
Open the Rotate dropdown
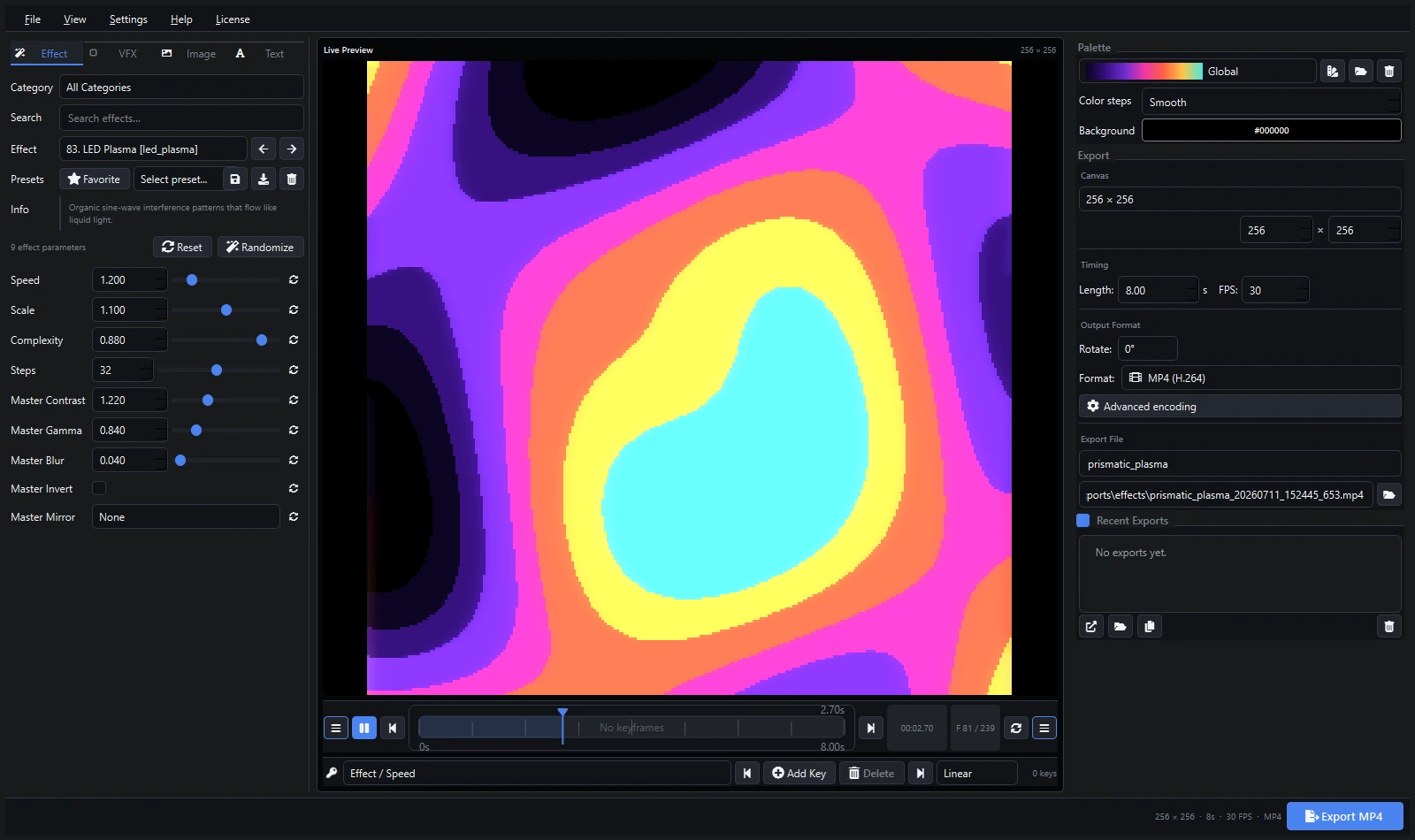tap(1148, 348)
